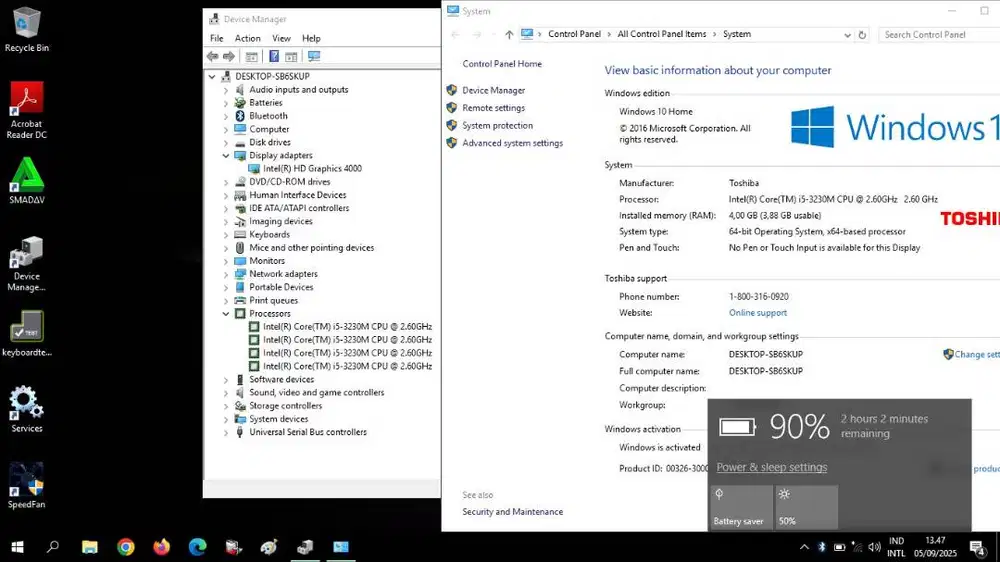Screen dimensions: 1000x562
Task: Click Scan for hardware changes toolbar icon
Action: click(x=314, y=57)
